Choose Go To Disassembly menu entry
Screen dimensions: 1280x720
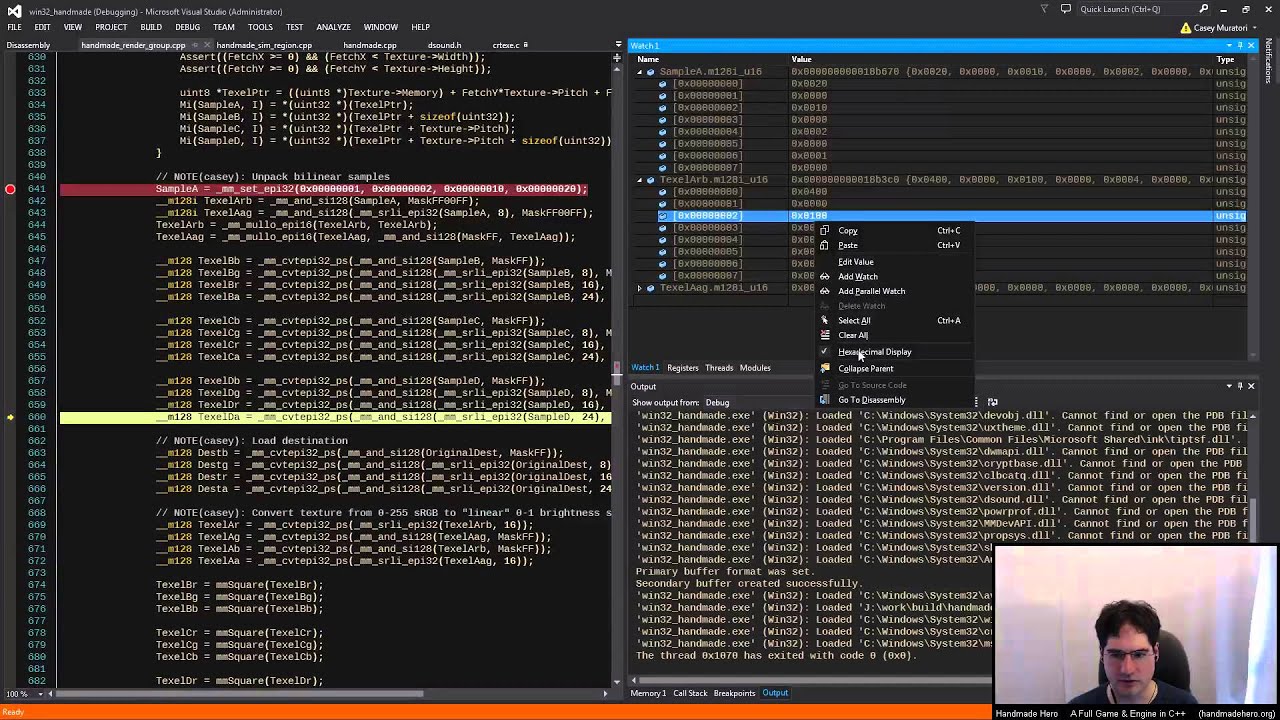[x=871, y=400]
